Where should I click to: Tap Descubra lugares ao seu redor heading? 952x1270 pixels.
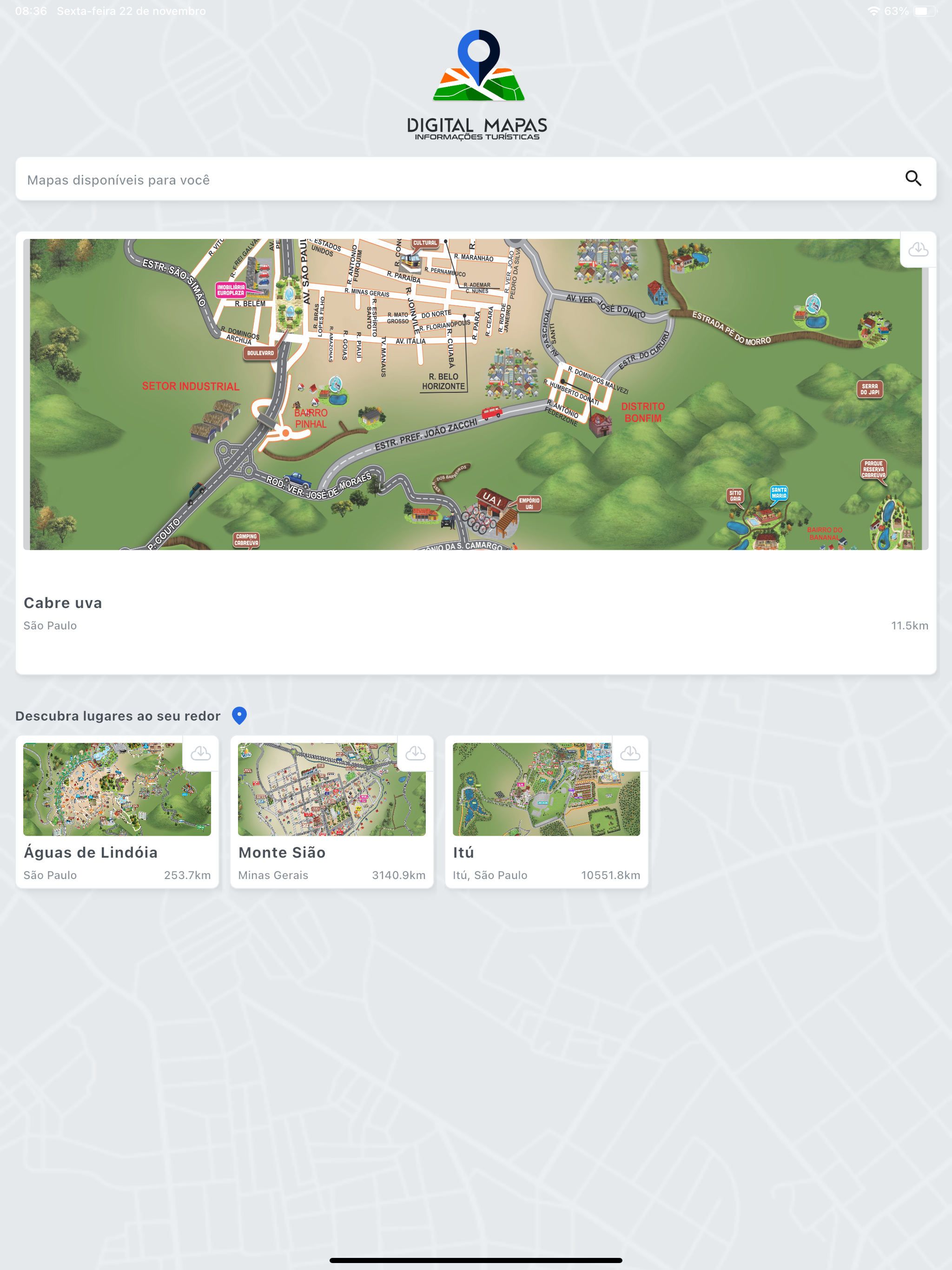pyautogui.click(x=118, y=716)
